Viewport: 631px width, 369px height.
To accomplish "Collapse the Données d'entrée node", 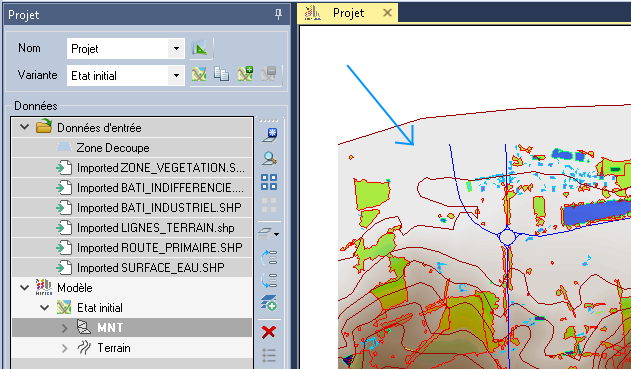I will click(x=25, y=127).
